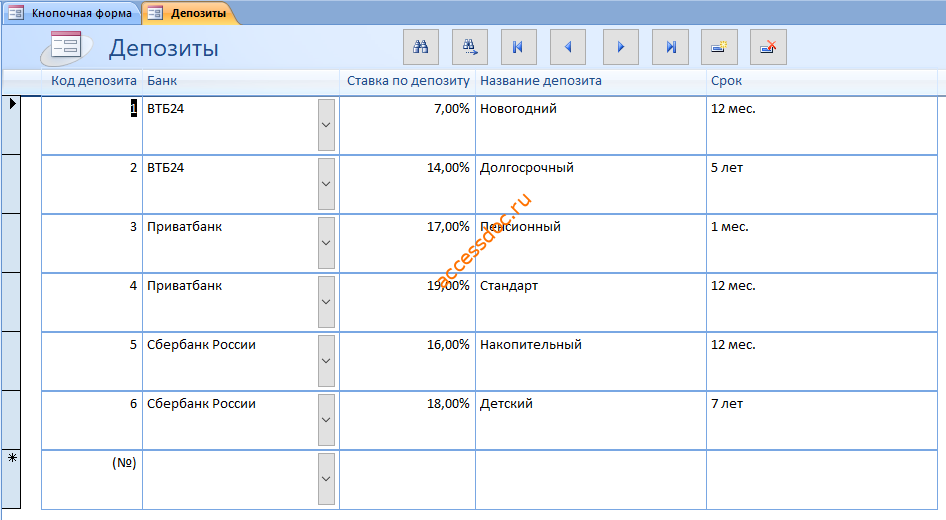Go to the last record

pyautogui.click(x=670, y=47)
